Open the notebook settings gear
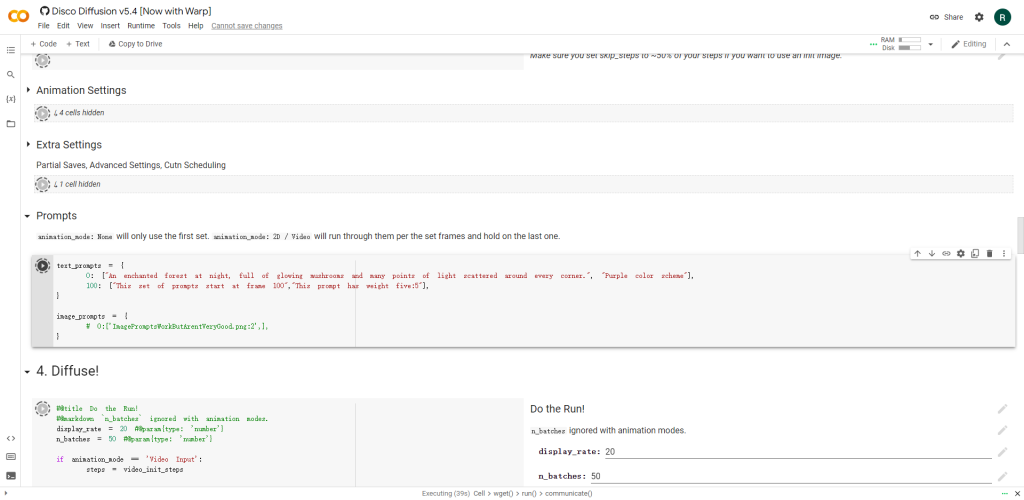The width and height of the screenshot is (1024, 500). click(979, 17)
